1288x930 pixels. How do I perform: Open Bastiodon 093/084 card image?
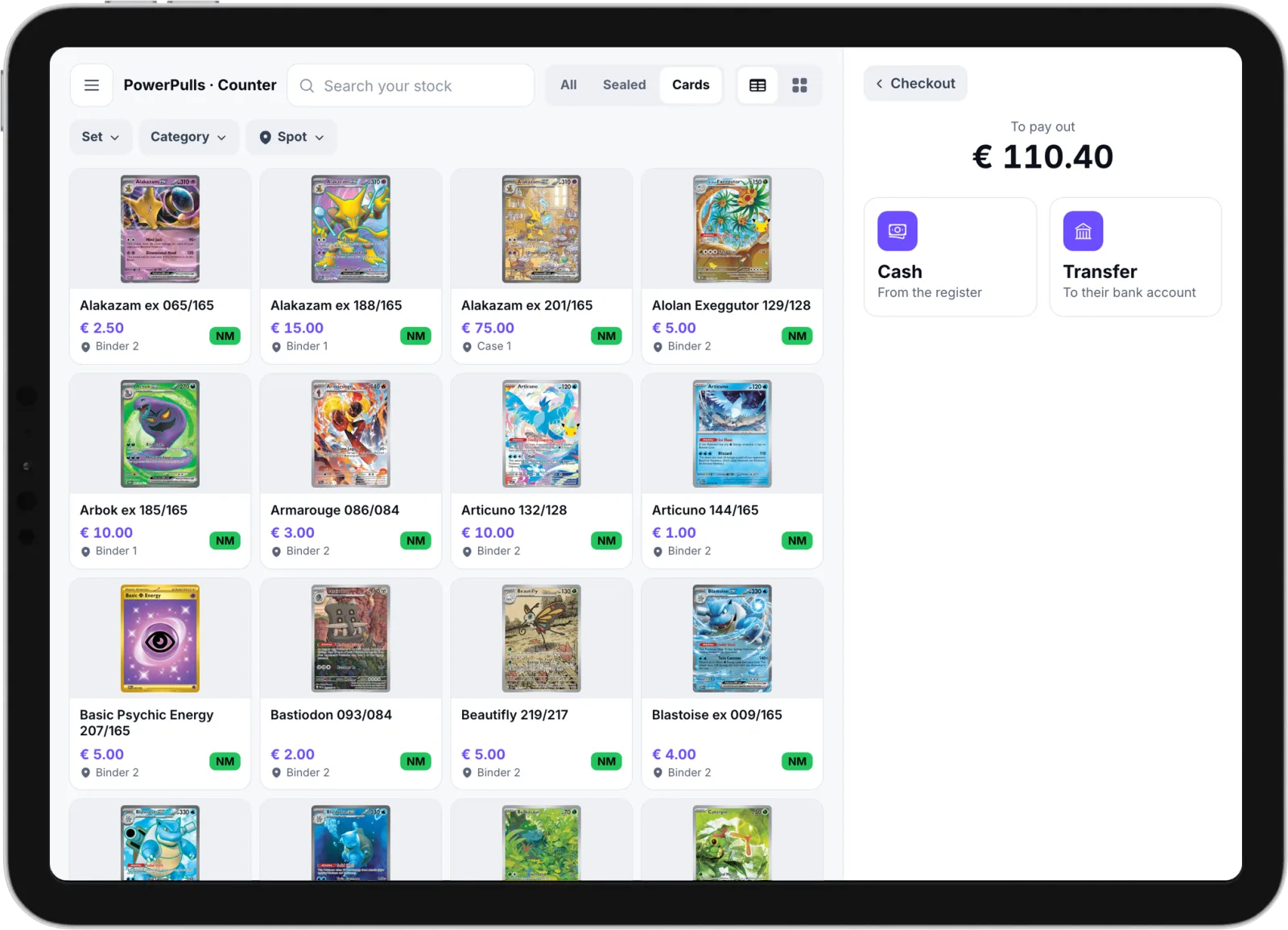pos(351,638)
